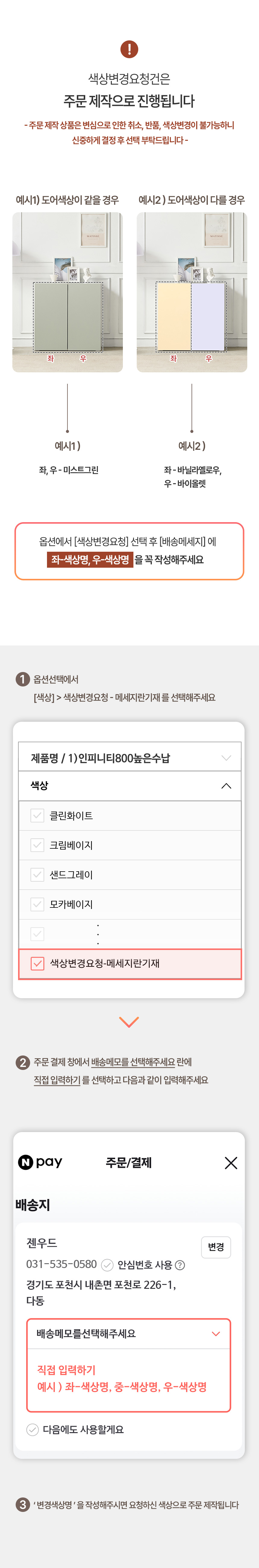Click the 변경 address button

tap(216, 1247)
